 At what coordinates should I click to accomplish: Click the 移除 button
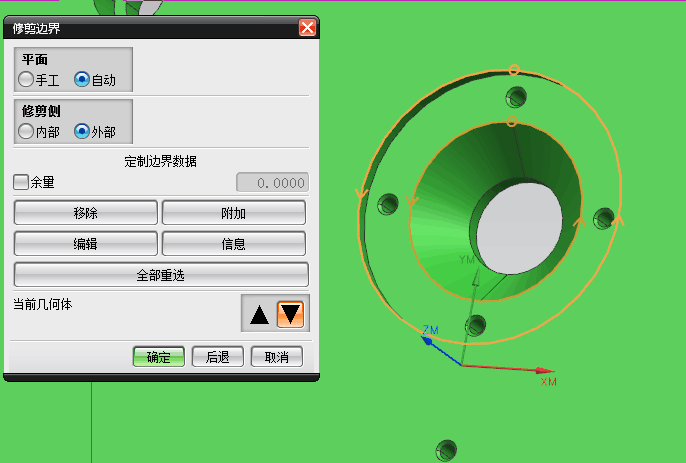pos(86,213)
